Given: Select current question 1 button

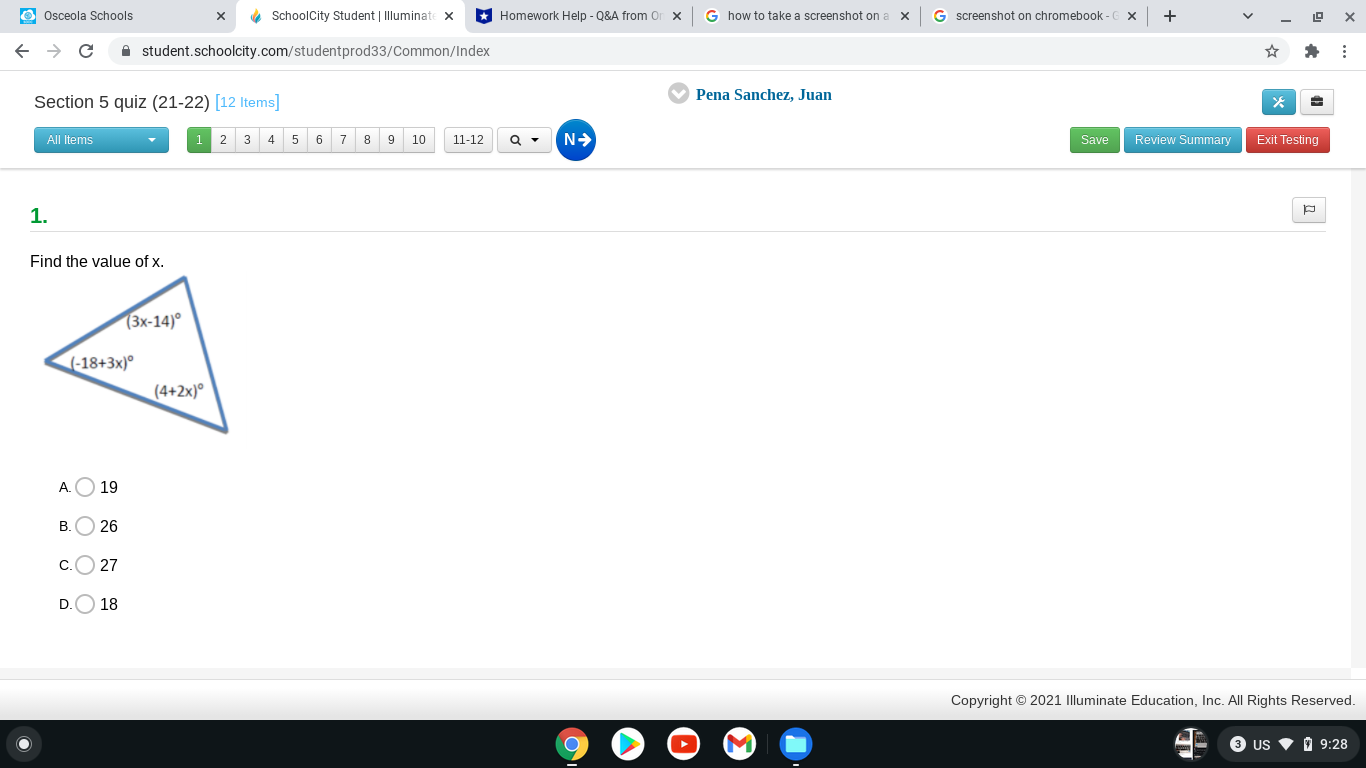Looking at the screenshot, I should [199, 140].
